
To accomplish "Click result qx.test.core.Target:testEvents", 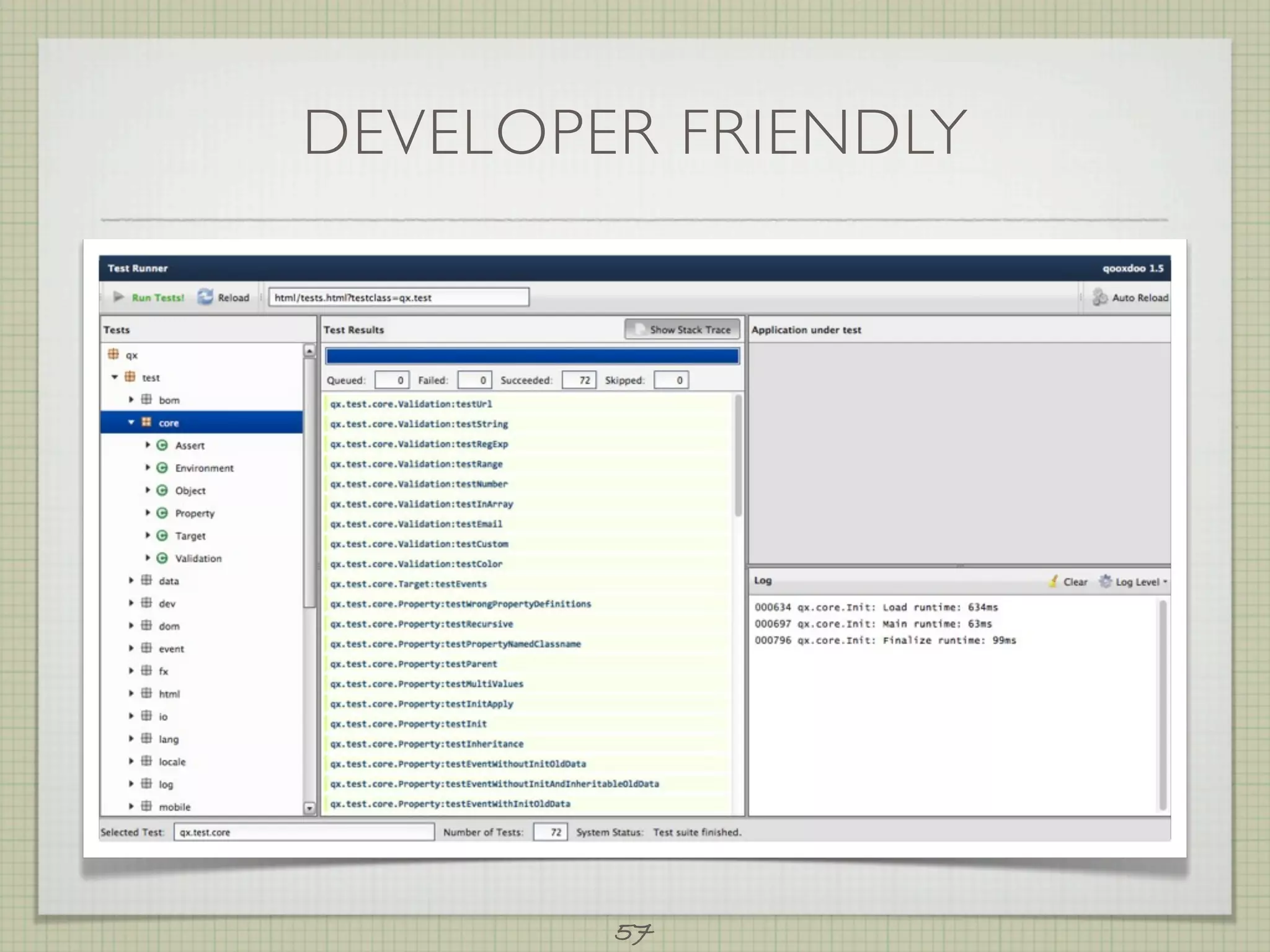I will 409,584.
